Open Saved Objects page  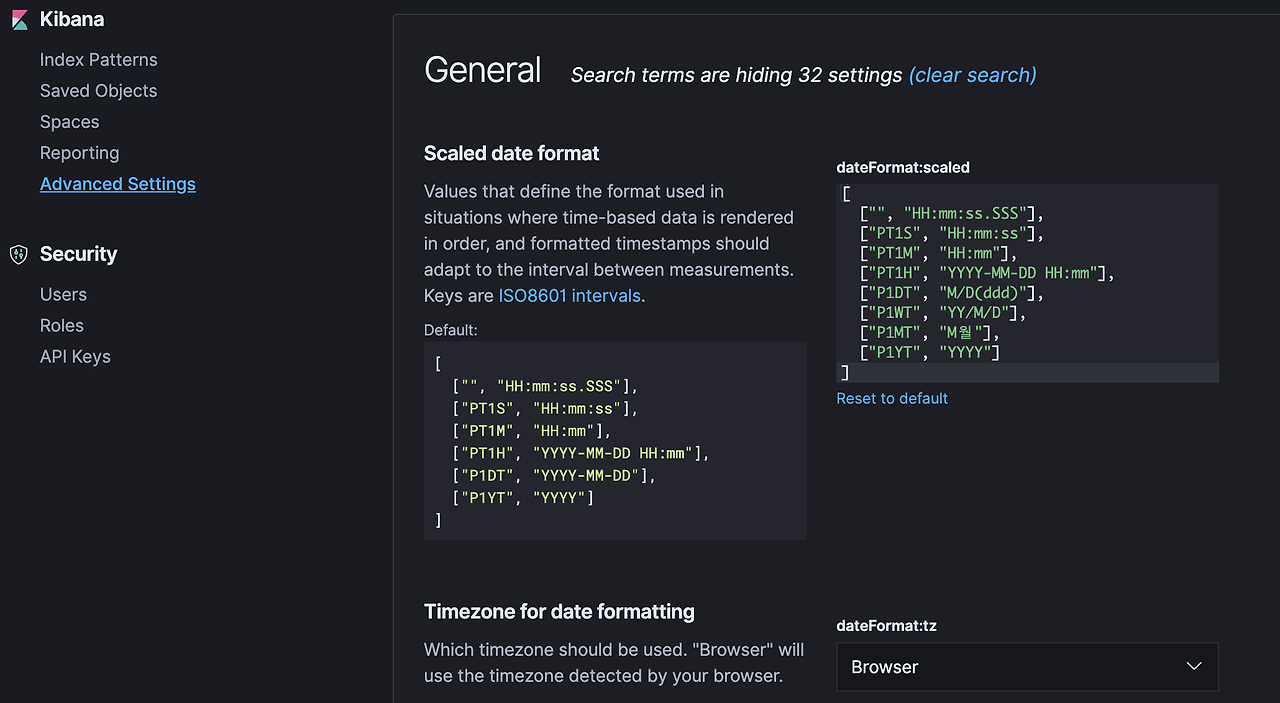click(99, 91)
